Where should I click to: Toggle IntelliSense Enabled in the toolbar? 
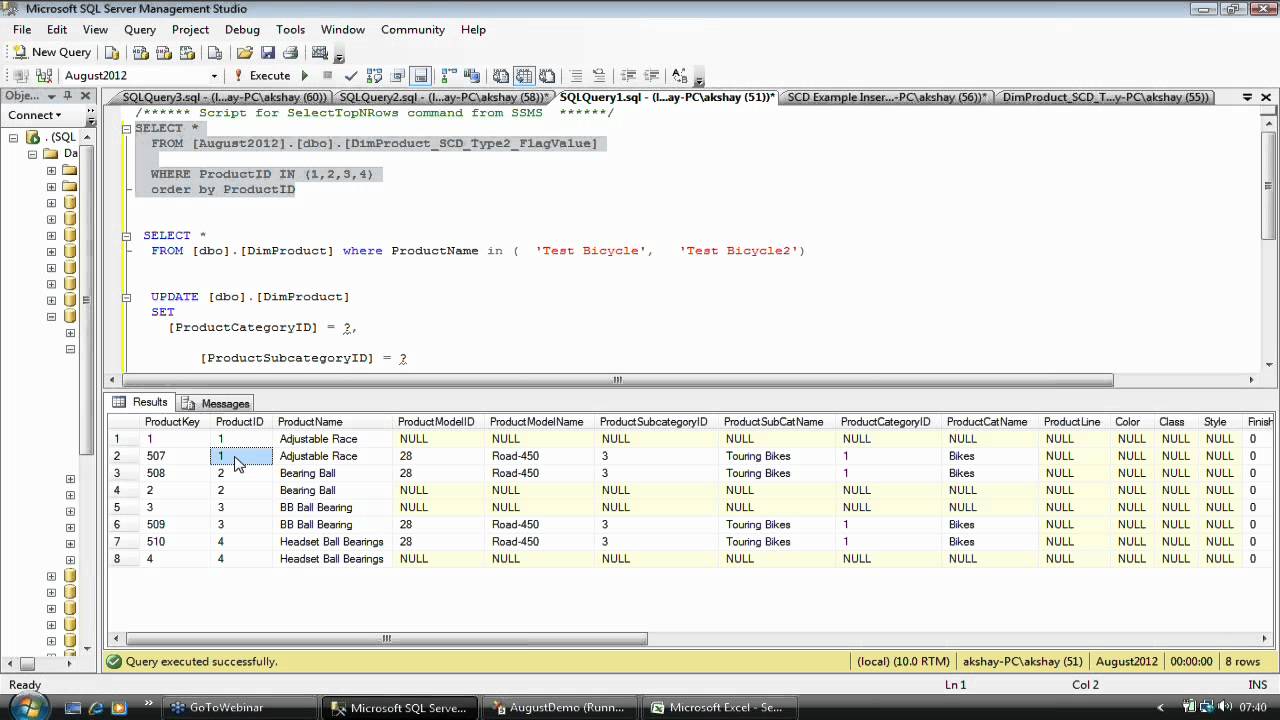pyautogui.click(x=421, y=75)
